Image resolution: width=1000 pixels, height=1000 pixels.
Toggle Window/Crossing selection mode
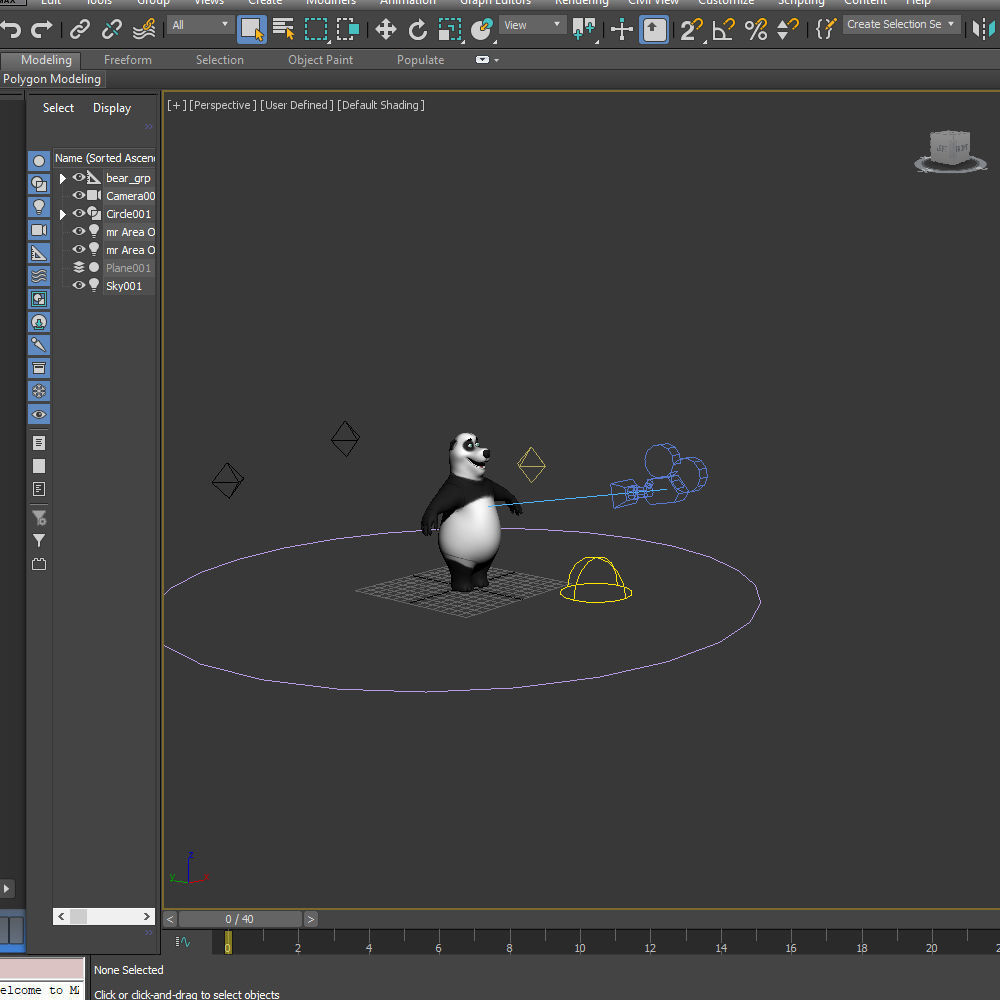348,29
